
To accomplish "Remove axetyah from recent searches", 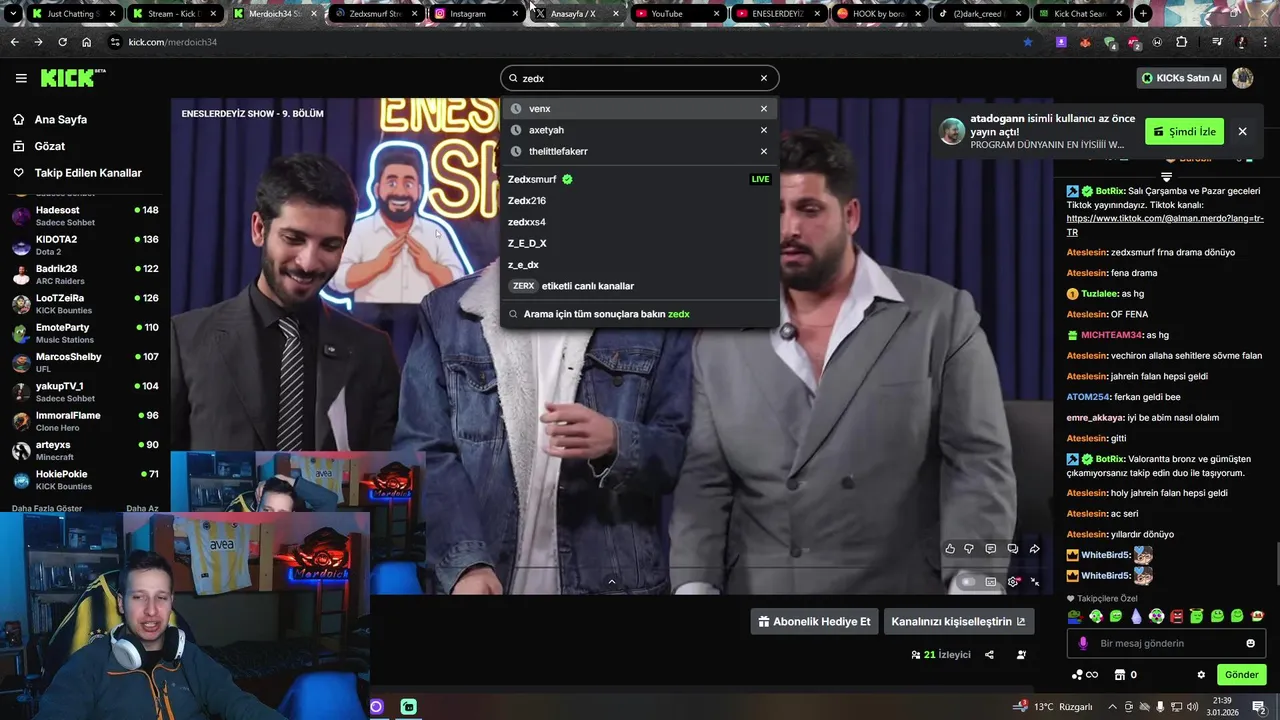I will click(764, 130).
